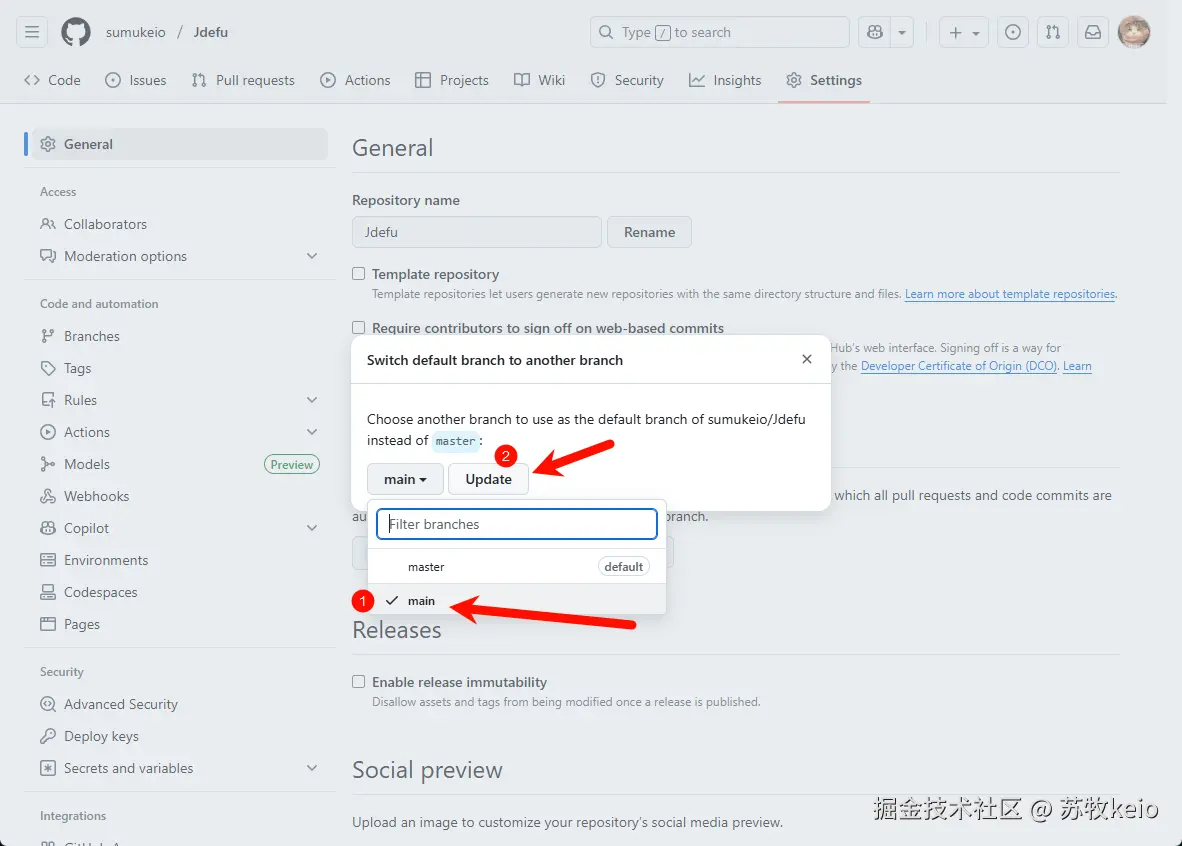Switch to the Pull requests tab
The height and width of the screenshot is (846, 1182).
[x=243, y=80]
